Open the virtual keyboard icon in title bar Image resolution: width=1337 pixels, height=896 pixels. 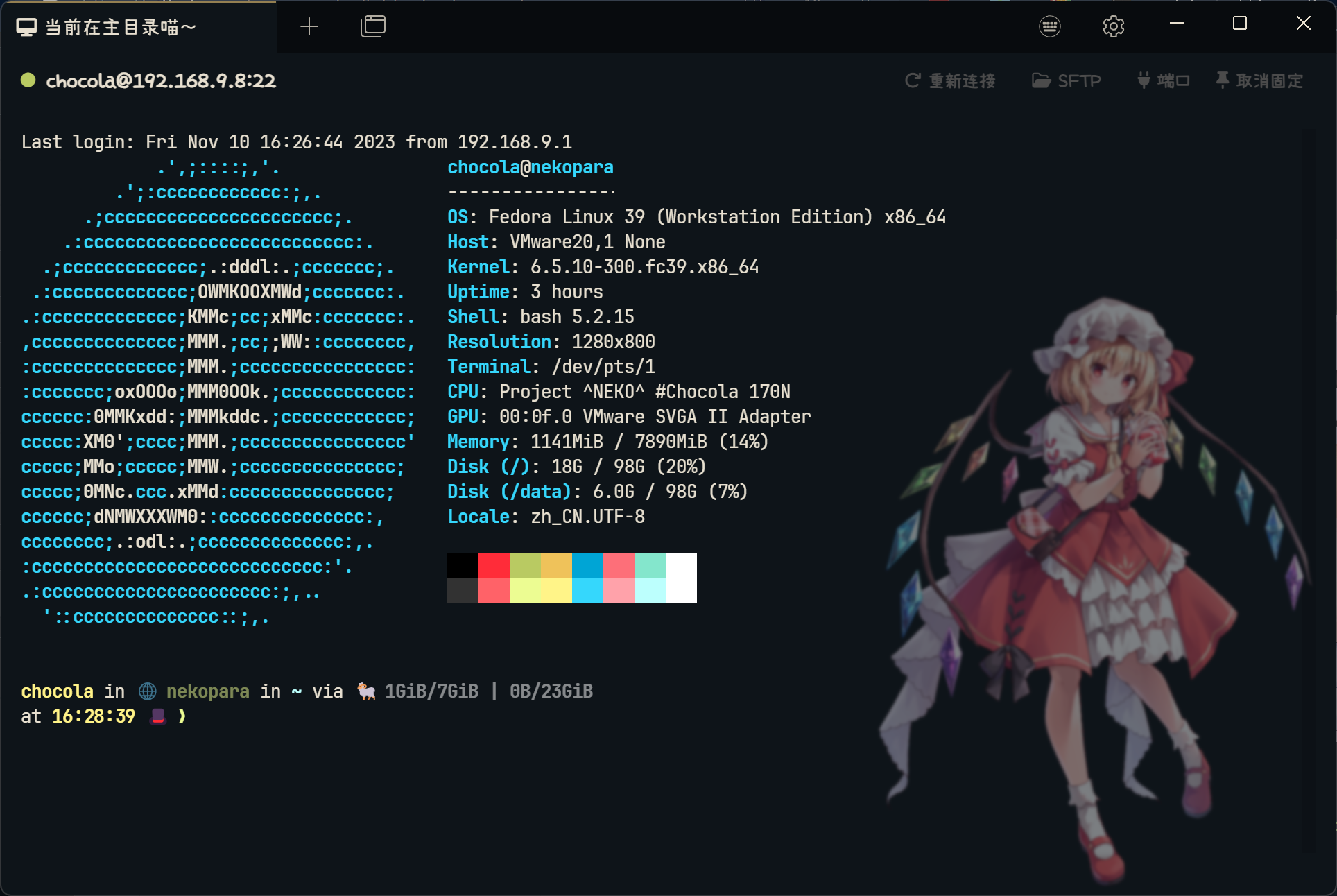point(1049,26)
